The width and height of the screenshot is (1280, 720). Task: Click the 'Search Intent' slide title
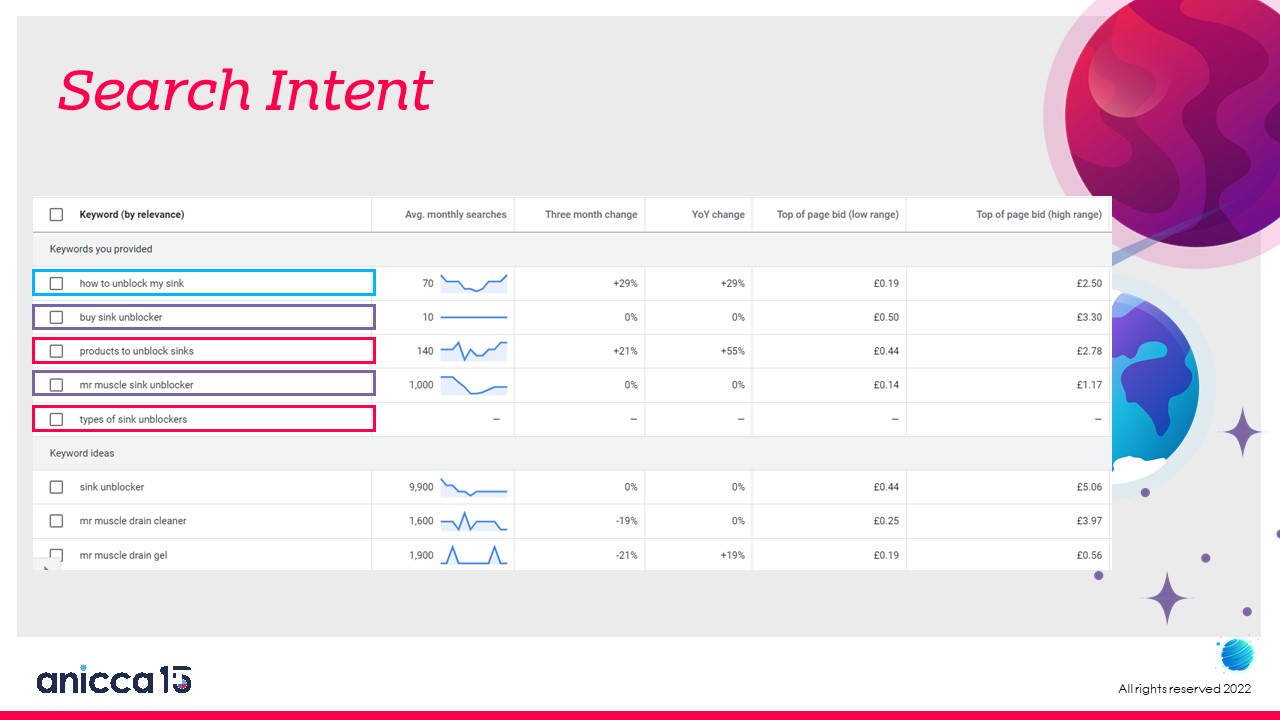click(245, 91)
